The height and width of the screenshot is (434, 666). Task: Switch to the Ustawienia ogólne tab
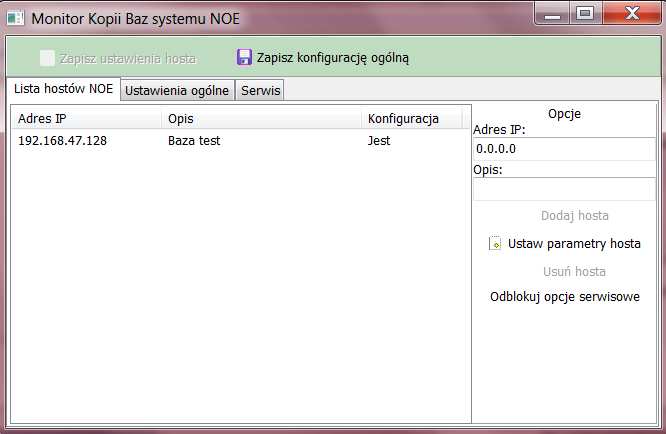[177, 90]
